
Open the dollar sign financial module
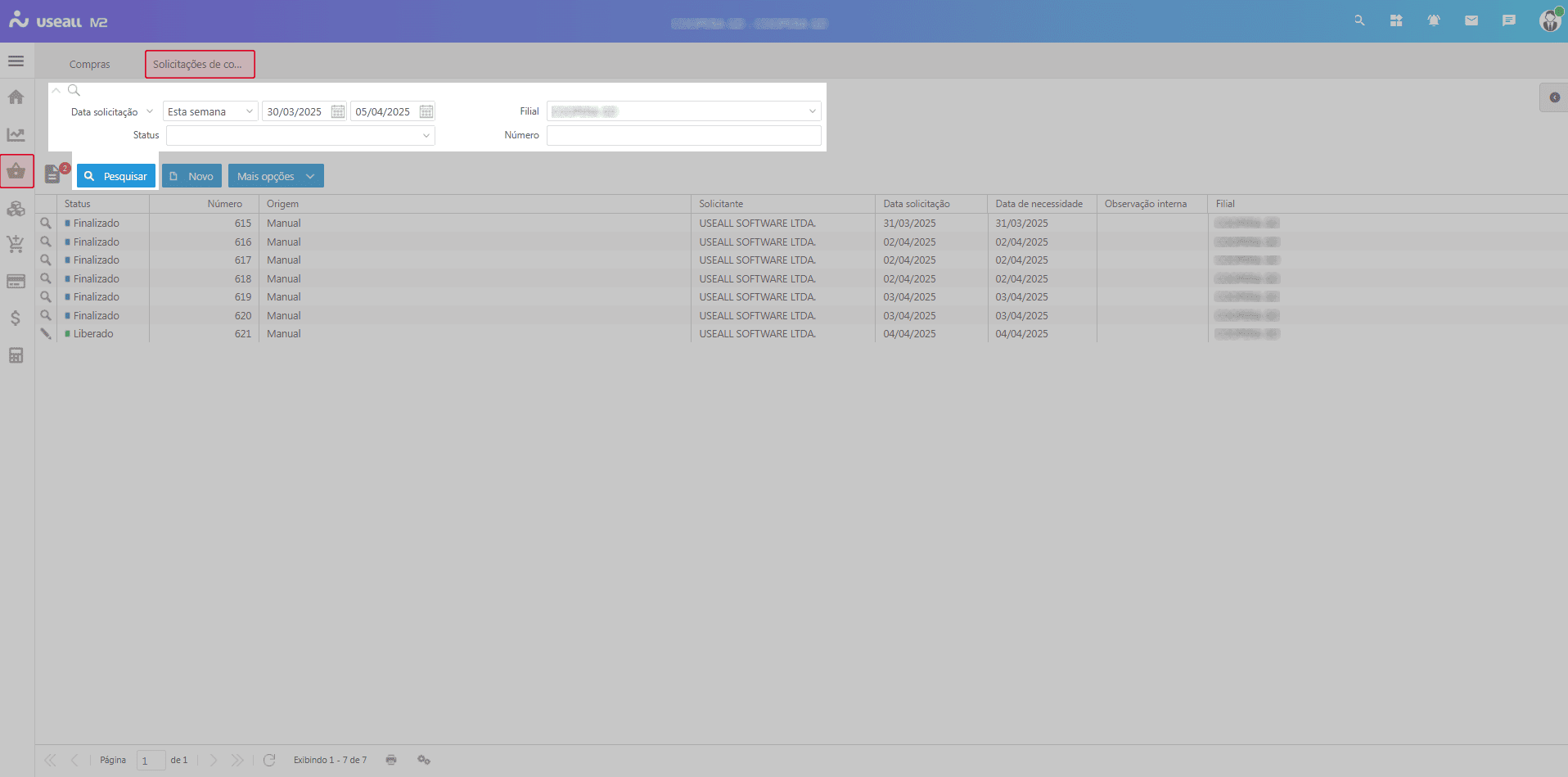click(16, 318)
